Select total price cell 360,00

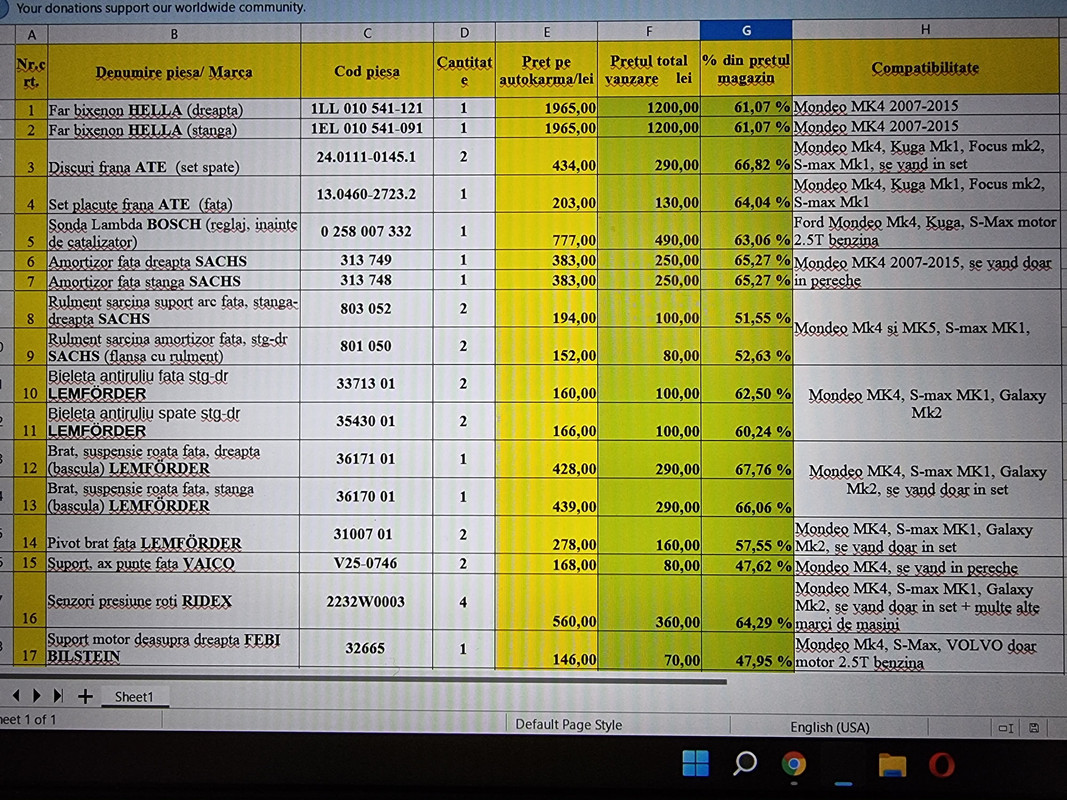(x=649, y=601)
